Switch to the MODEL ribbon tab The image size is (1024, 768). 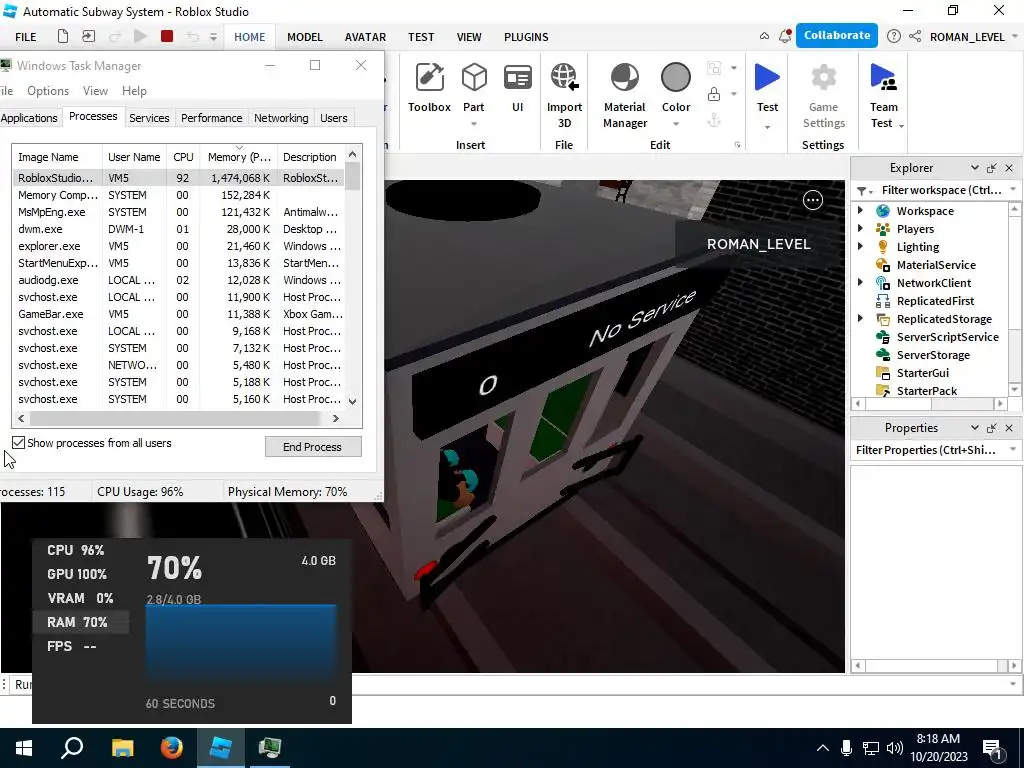coord(305,37)
